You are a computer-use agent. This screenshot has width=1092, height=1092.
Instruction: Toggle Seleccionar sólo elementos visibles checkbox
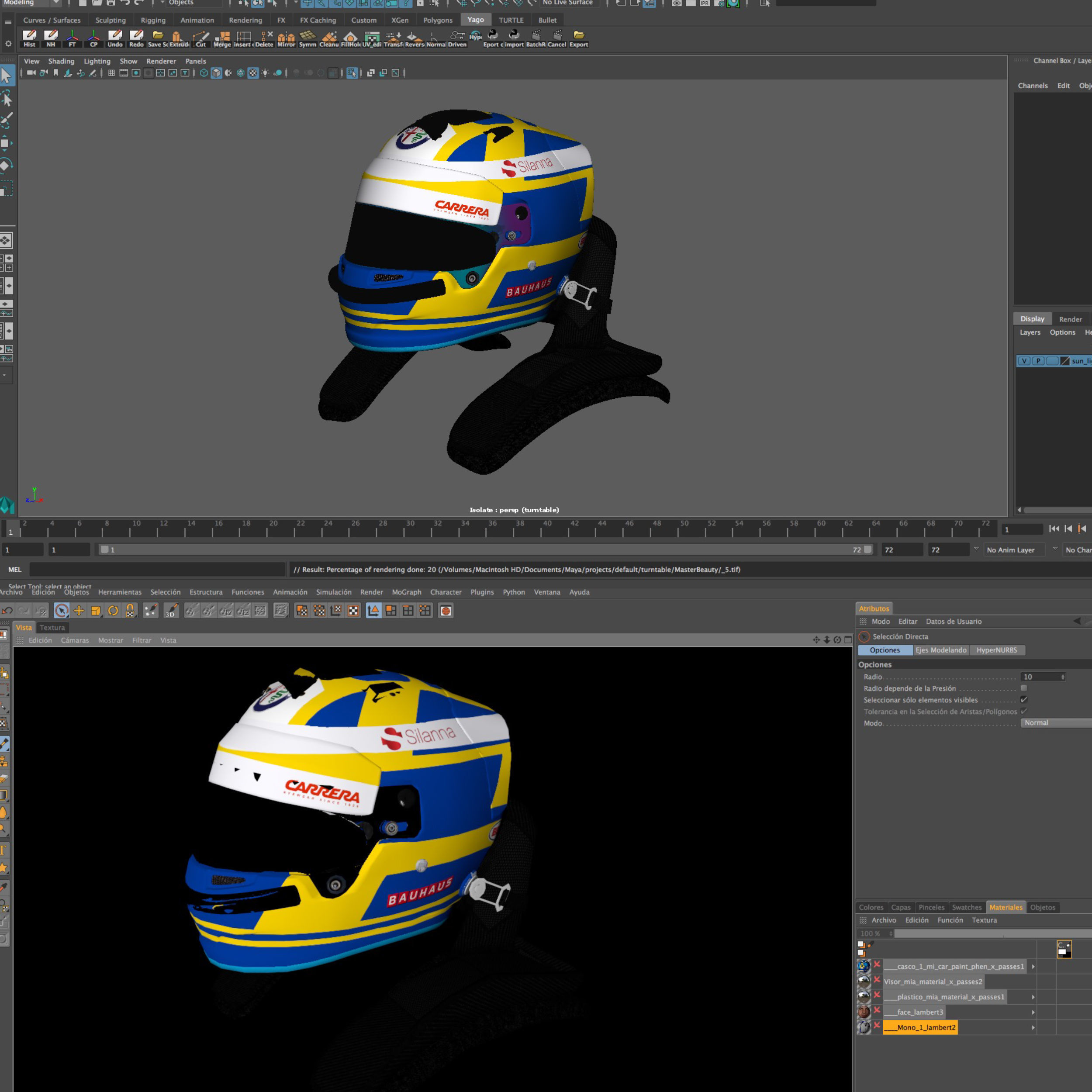(x=1023, y=700)
